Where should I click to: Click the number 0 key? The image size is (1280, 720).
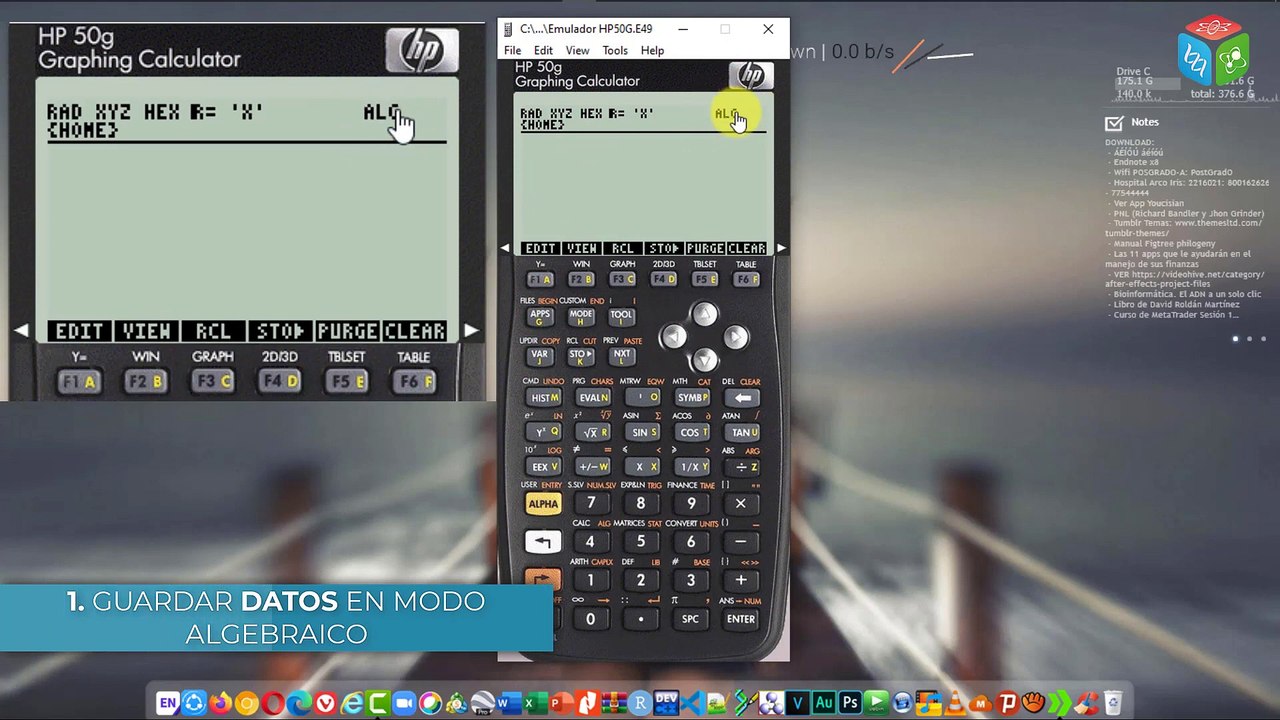[x=591, y=619]
